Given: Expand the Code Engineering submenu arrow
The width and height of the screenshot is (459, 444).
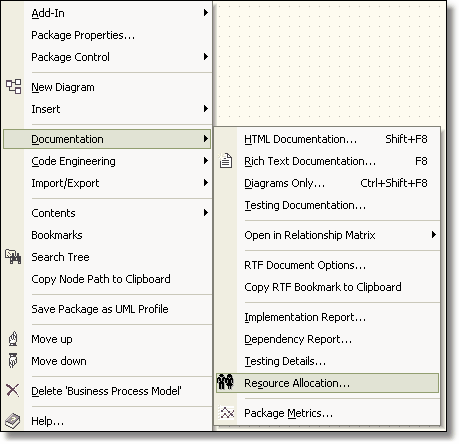Looking at the screenshot, I should pyautogui.click(x=206, y=161).
